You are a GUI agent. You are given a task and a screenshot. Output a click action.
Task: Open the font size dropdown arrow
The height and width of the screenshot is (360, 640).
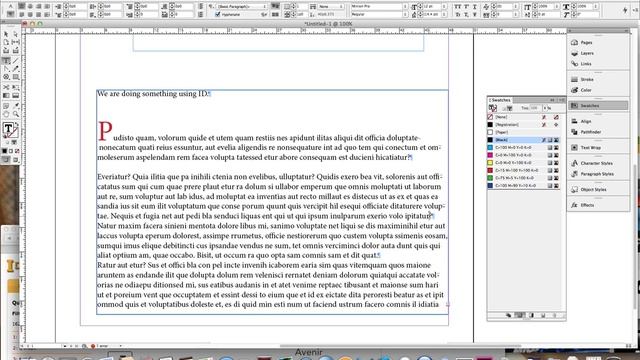444,7
